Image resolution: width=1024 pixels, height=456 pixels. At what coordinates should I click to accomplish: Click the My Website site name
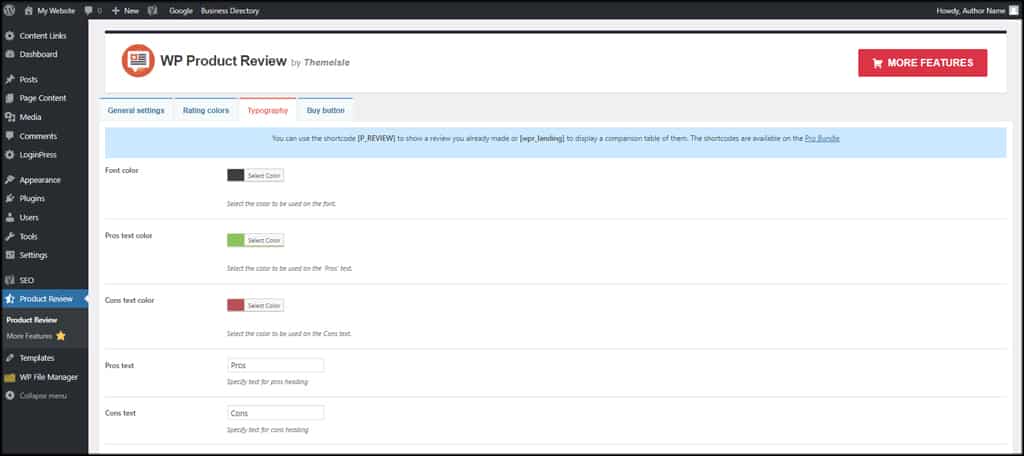tap(56, 11)
